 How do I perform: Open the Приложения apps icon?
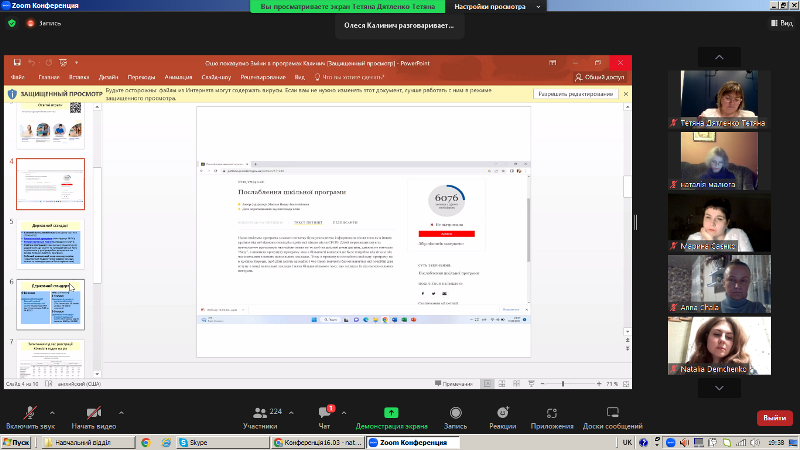(x=552, y=412)
